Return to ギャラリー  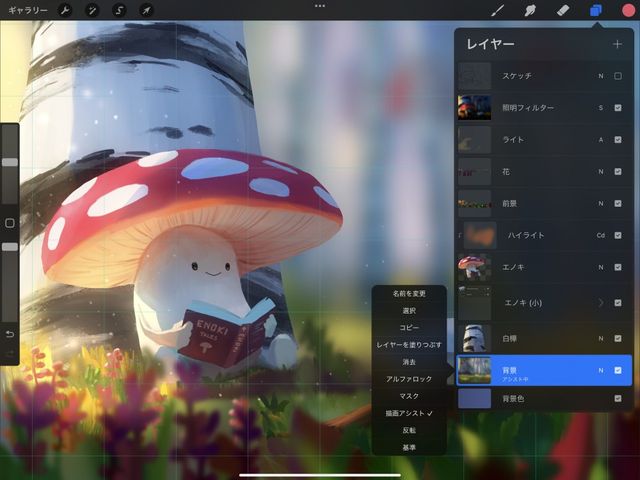tap(28, 10)
